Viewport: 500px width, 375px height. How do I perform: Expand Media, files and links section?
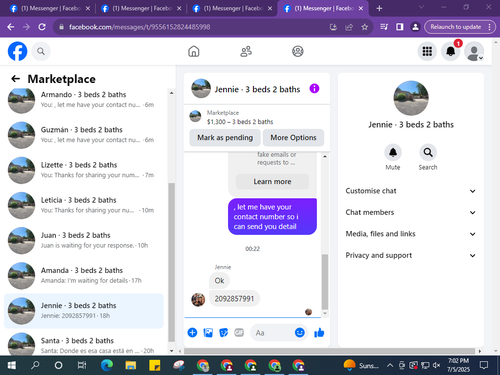tap(411, 234)
